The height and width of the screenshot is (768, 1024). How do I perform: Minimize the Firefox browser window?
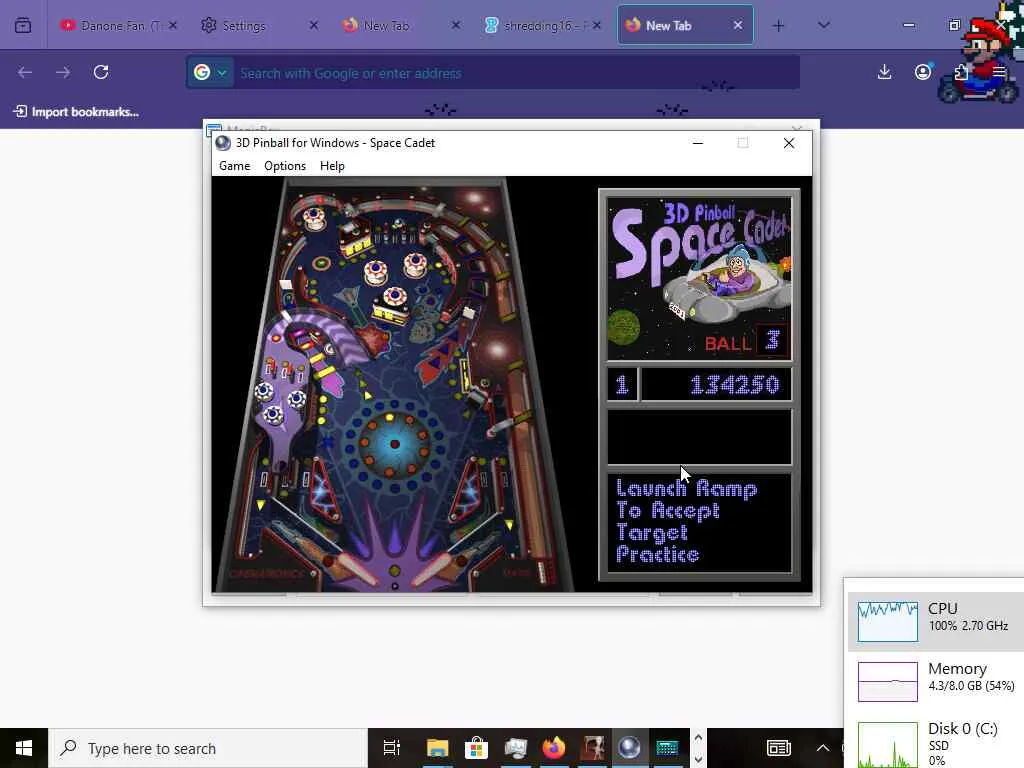click(908, 25)
